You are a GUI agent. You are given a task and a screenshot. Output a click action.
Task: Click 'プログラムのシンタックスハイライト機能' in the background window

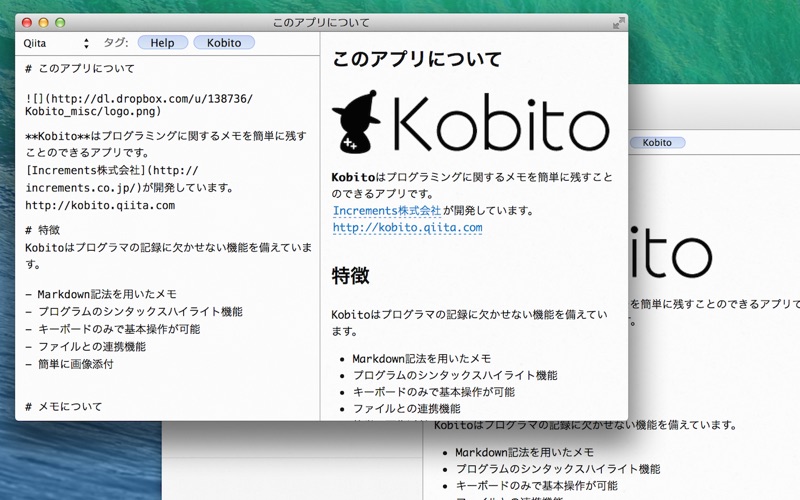pyautogui.click(x=558, y=469)
